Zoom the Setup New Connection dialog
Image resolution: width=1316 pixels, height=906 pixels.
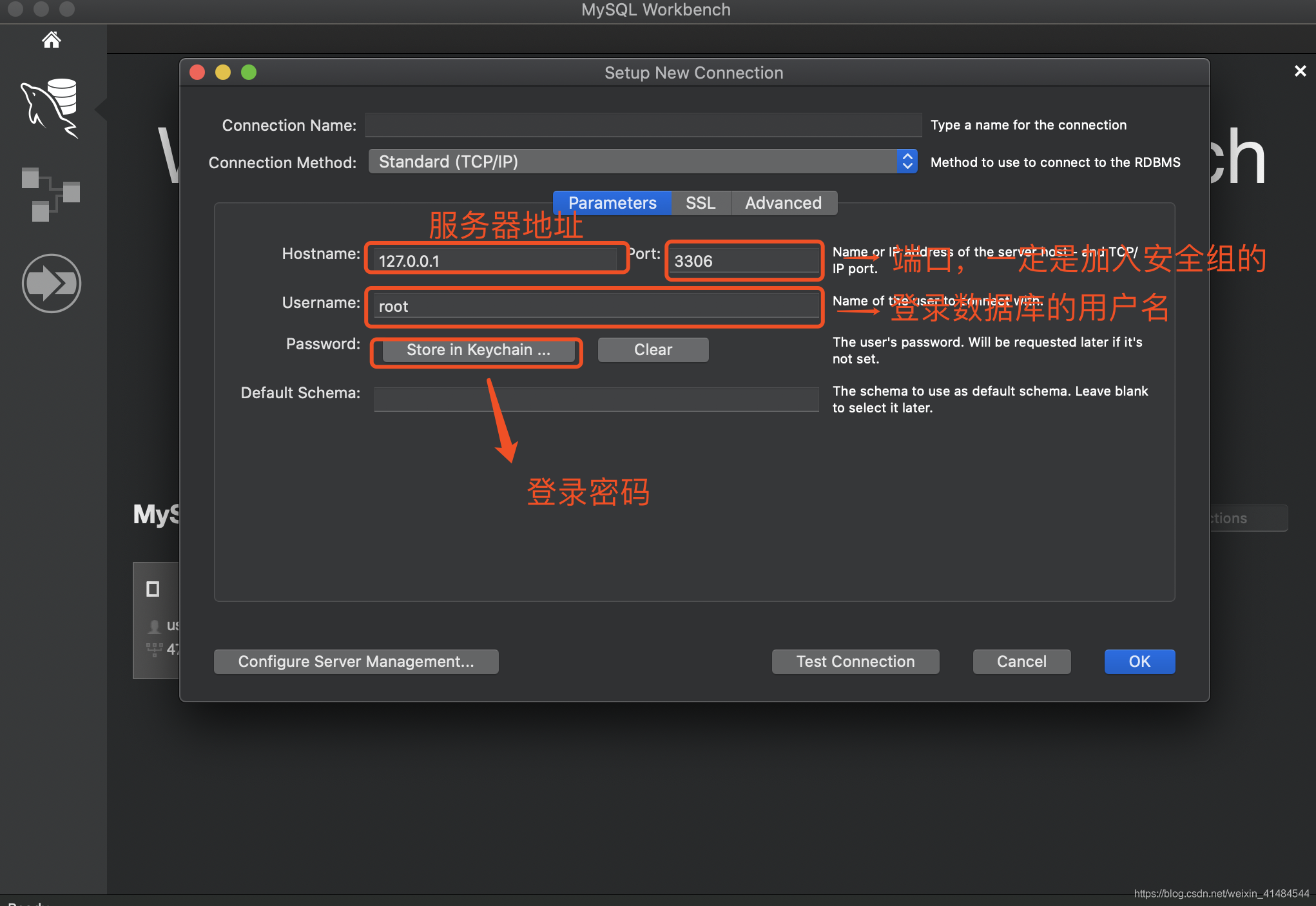(249, 72)
